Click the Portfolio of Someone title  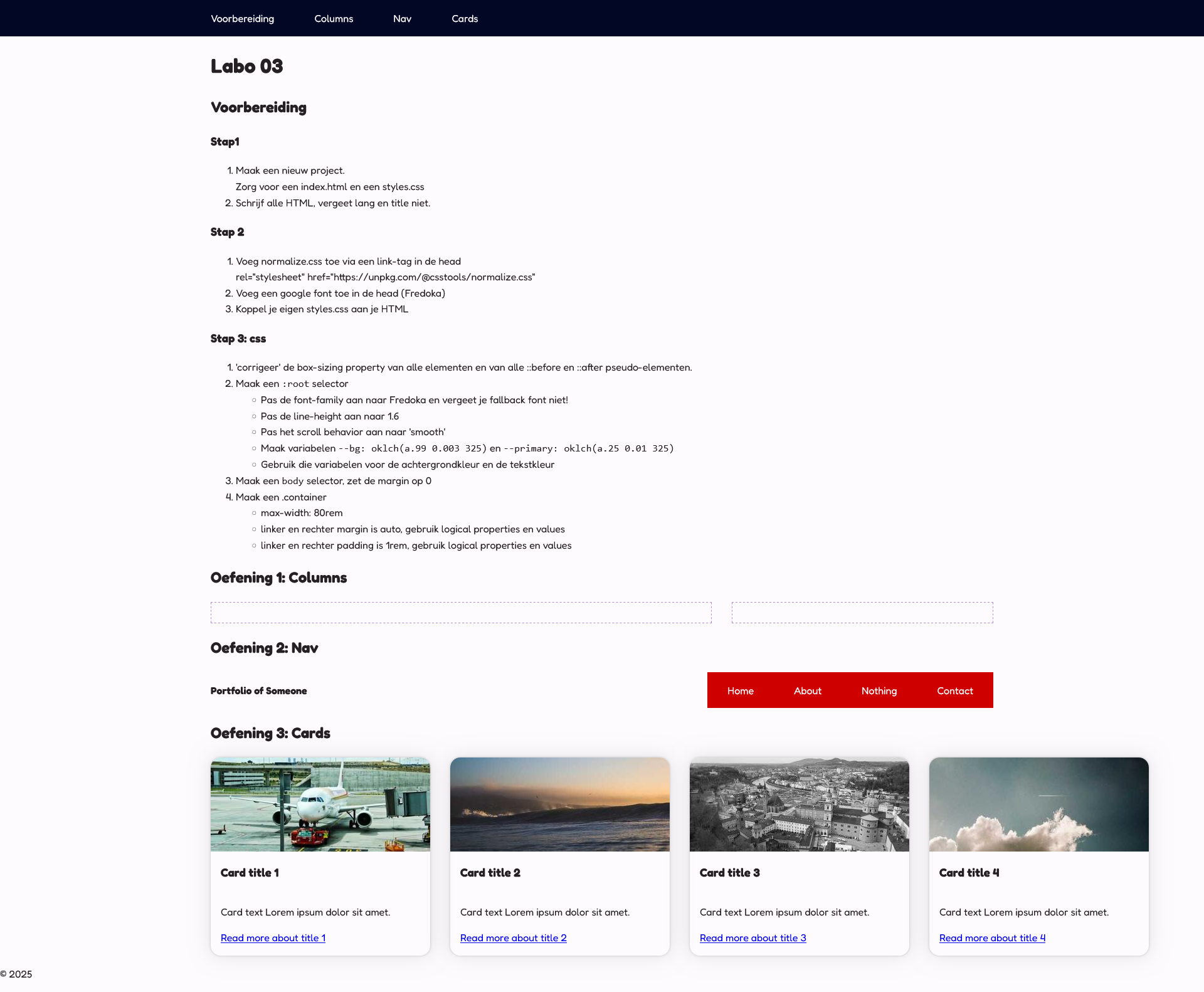pyautogui.click(x=258, y=690)
